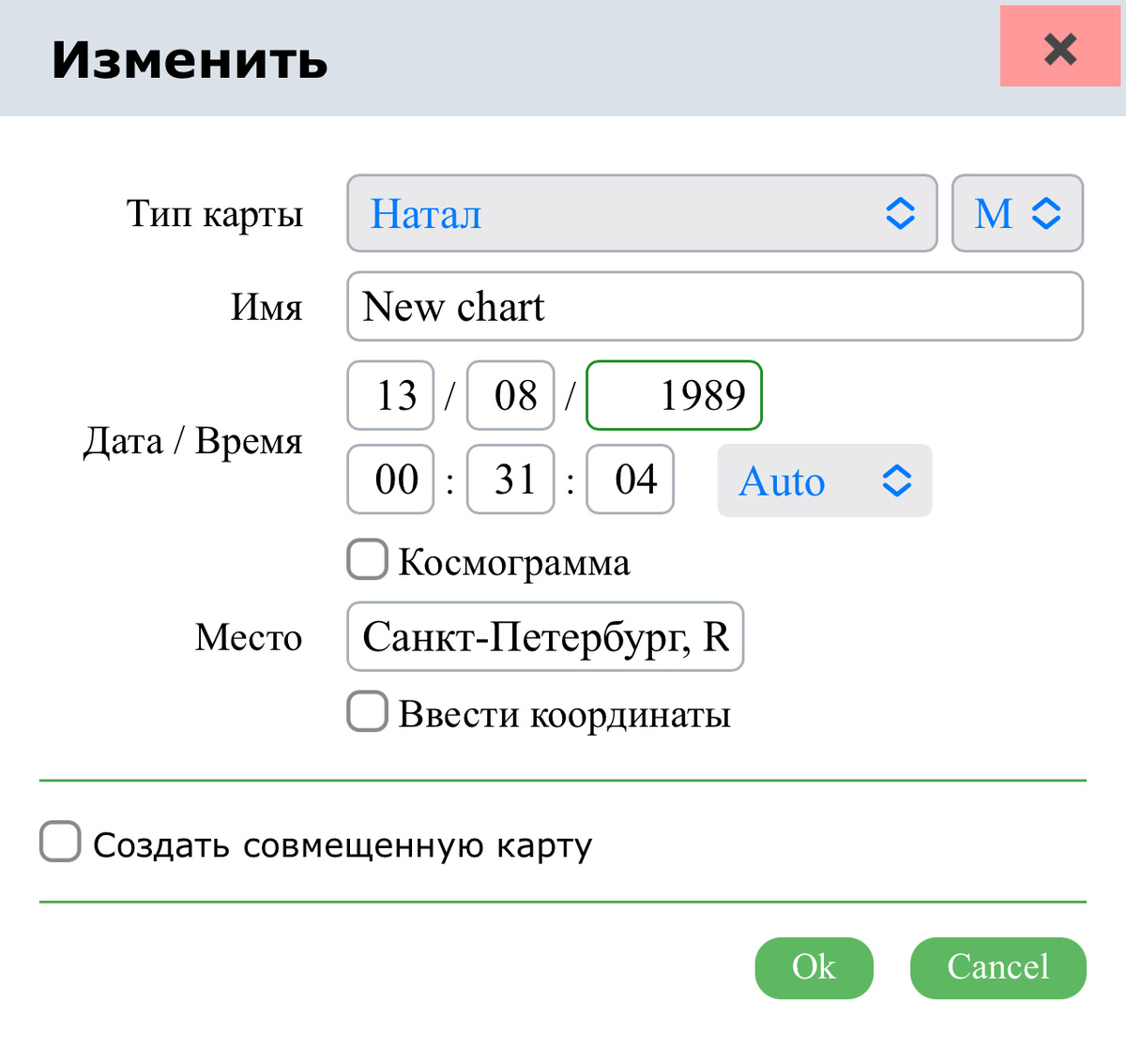1126x1064 pixels.
Task: Click the chevron icon on the Auto selector
Action: click(x=897, y=480)
